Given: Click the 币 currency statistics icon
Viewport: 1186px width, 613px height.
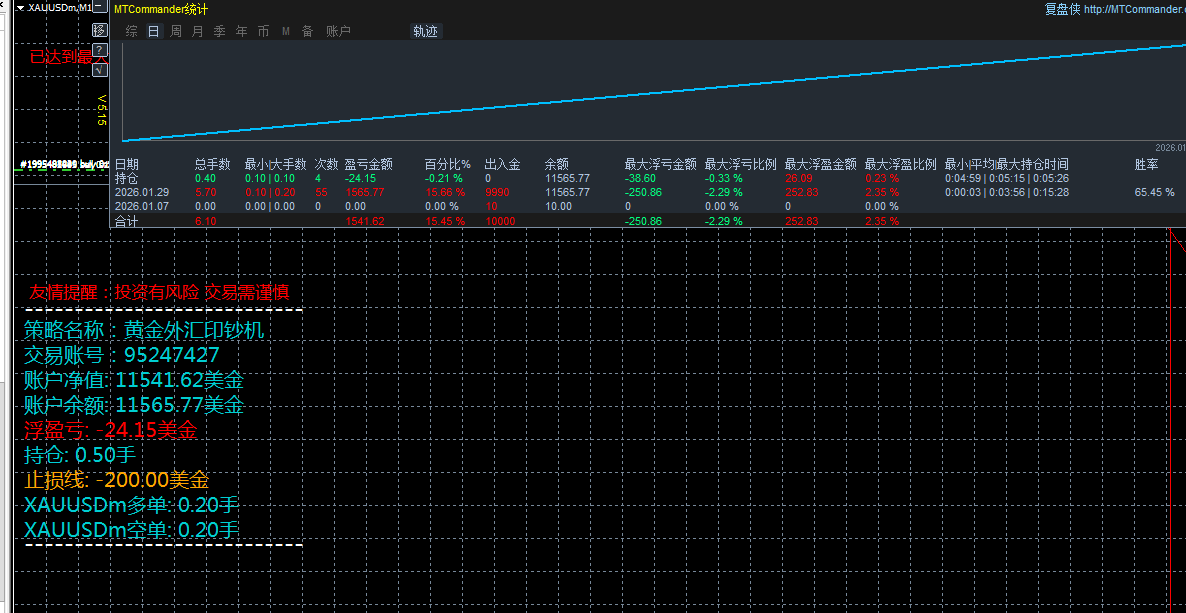Looking at the screenshot, I should (263, 30).
